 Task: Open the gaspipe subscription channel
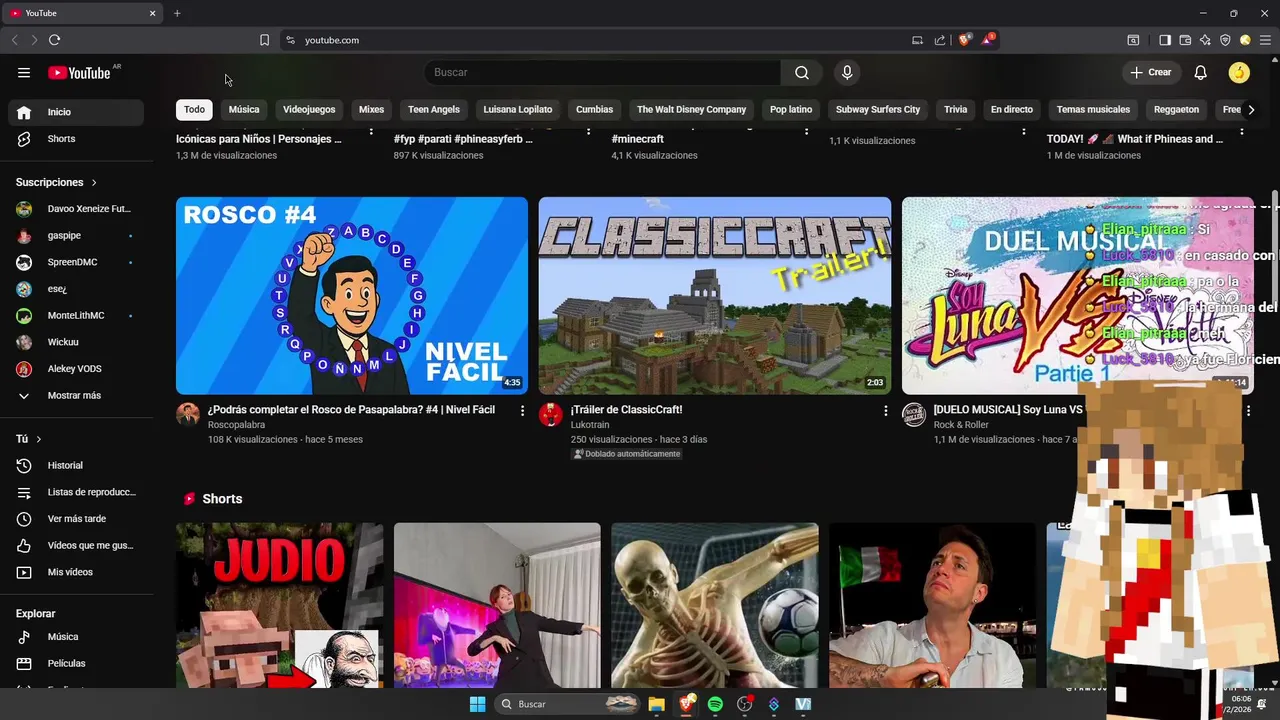tap(76, 236)
